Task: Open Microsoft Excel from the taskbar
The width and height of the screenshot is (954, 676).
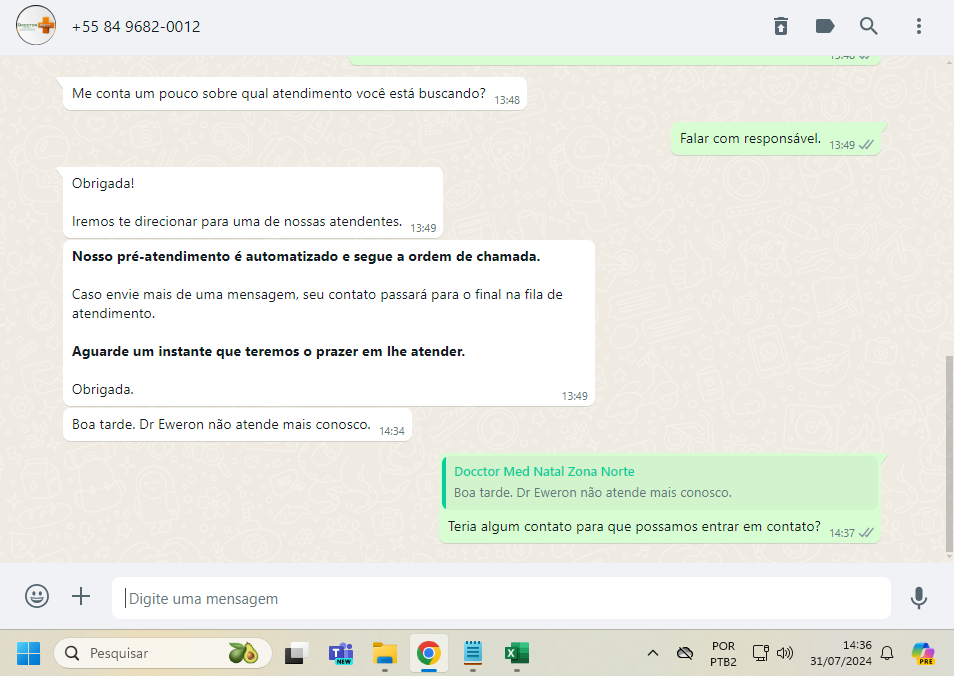Action: pos(516,653)
